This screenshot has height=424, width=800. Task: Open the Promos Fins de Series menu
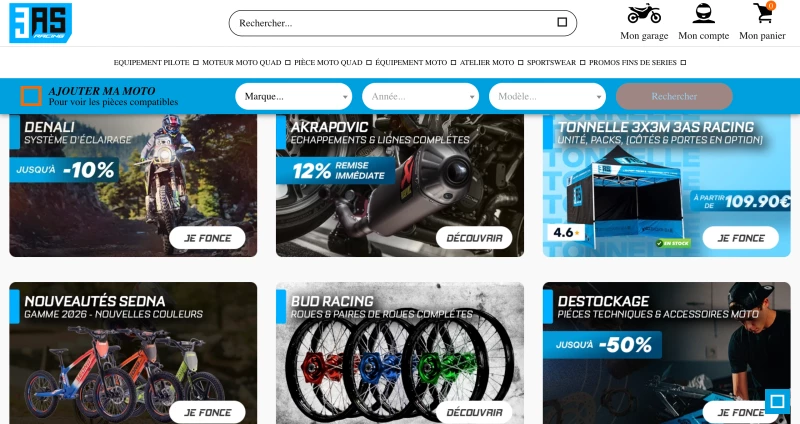(633, 63)
